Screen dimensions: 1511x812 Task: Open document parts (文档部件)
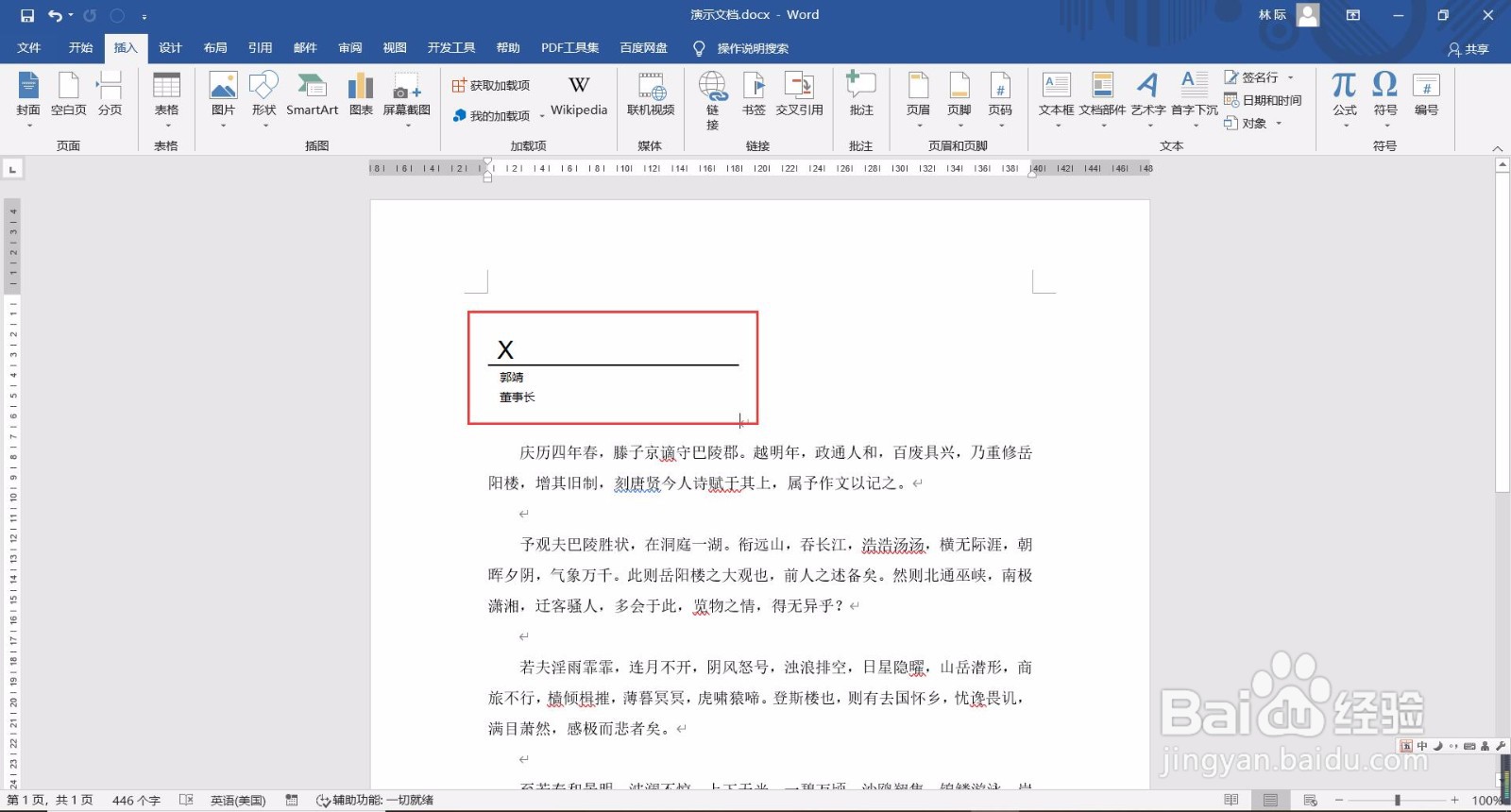click(1102, 99)
